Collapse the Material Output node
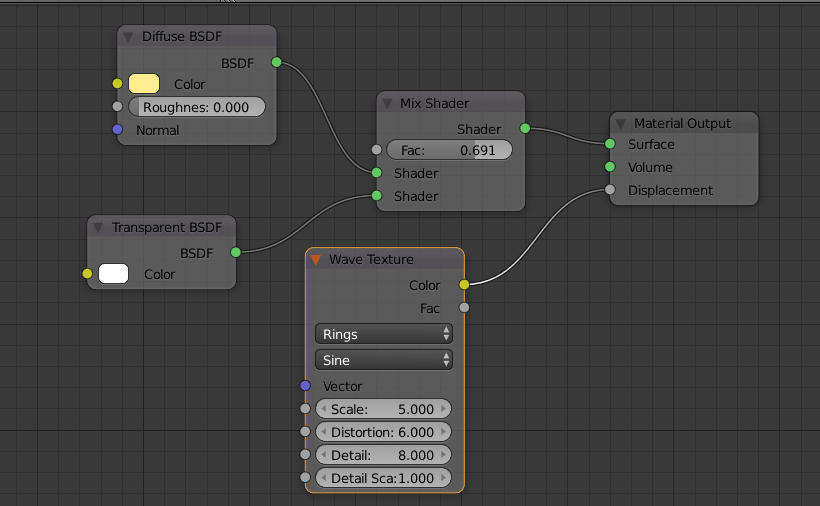 click(620, 124)
